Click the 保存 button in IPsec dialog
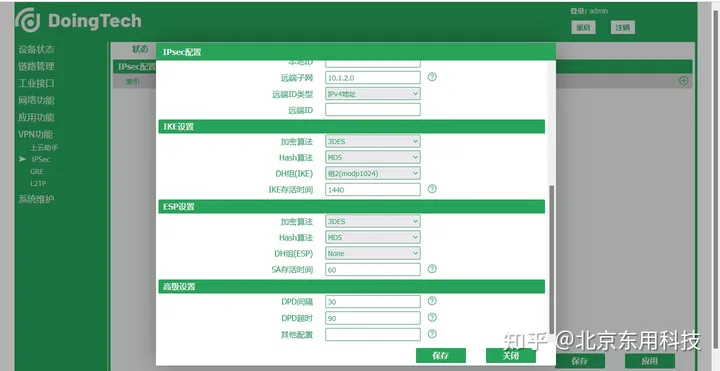This screenshot has height=371, width=720. [441, 355]
